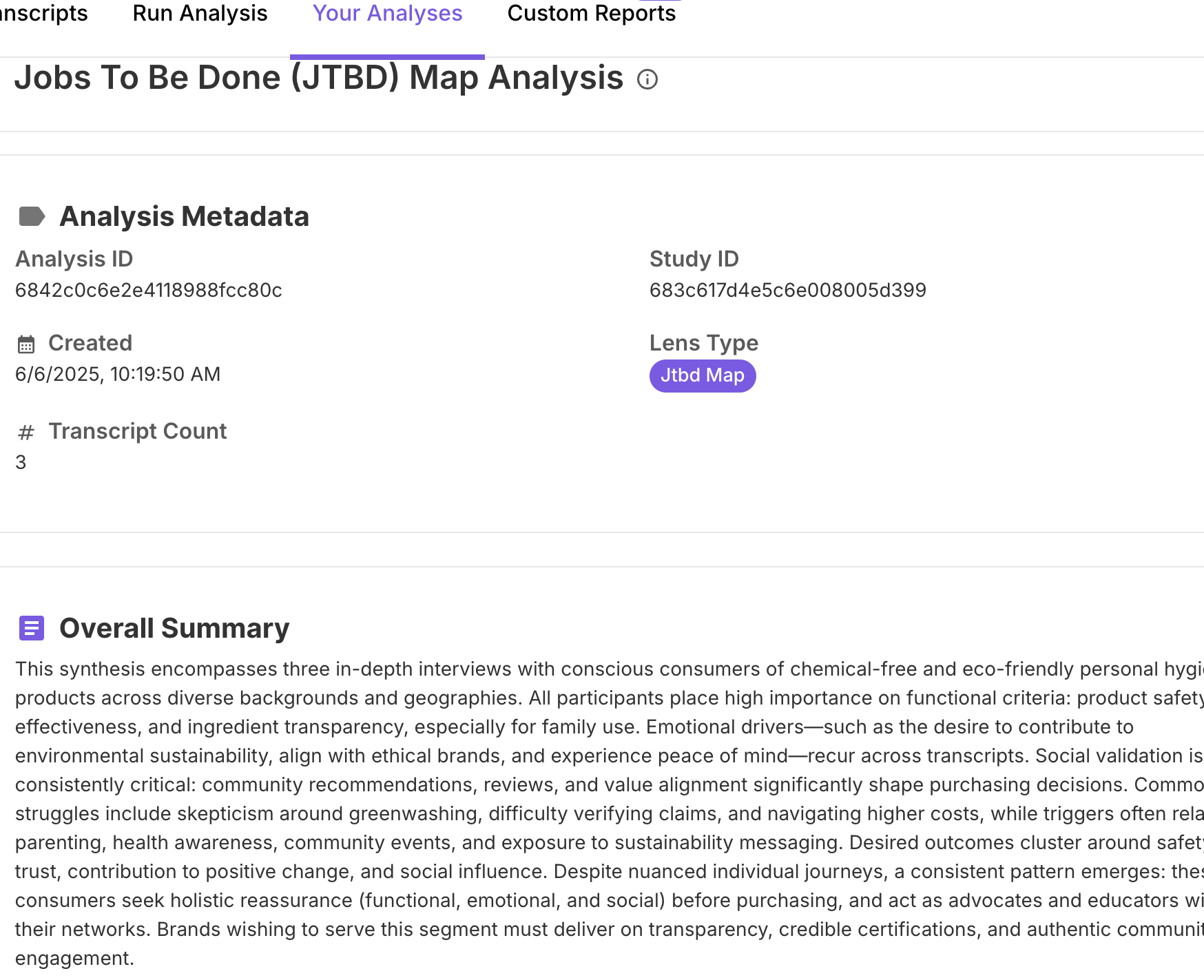Image resolution: width=1204 pixels, height=980 pixels.
Task: Click the info icon beside JTBD title
Action: tap(647, 79)
